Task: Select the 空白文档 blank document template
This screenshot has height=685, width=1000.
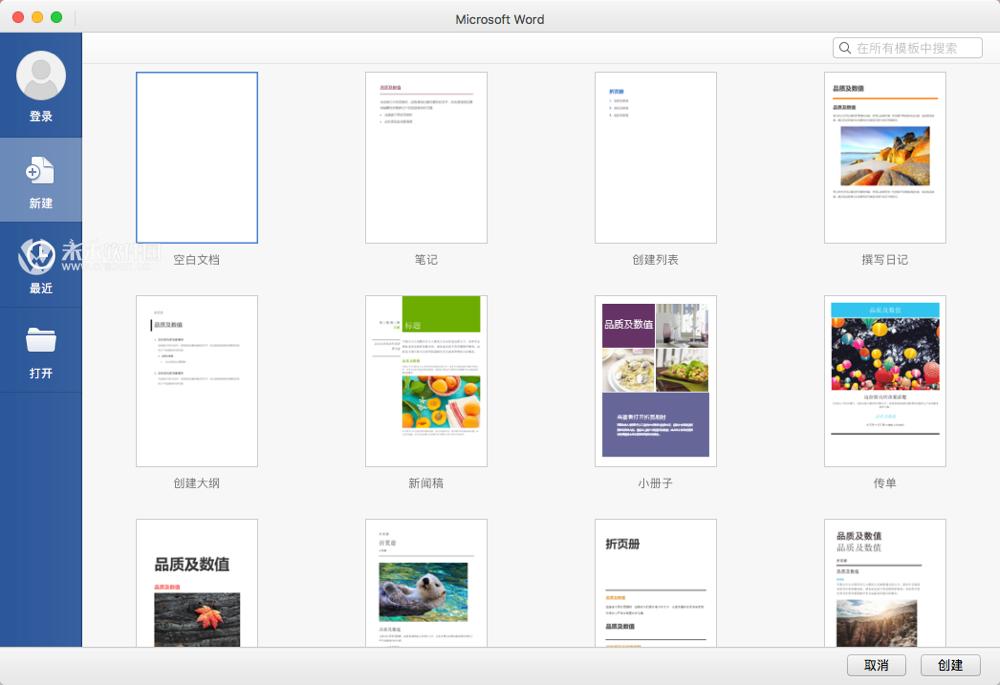Action: [x=197, y=156]
